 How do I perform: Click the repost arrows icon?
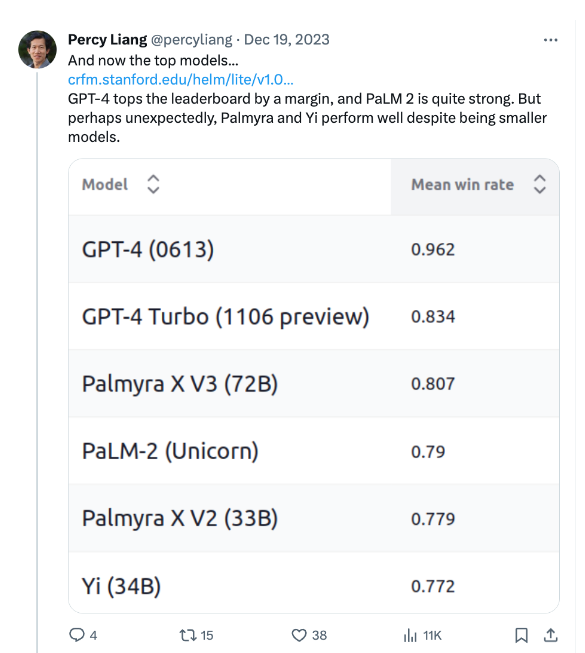point(188,636)
